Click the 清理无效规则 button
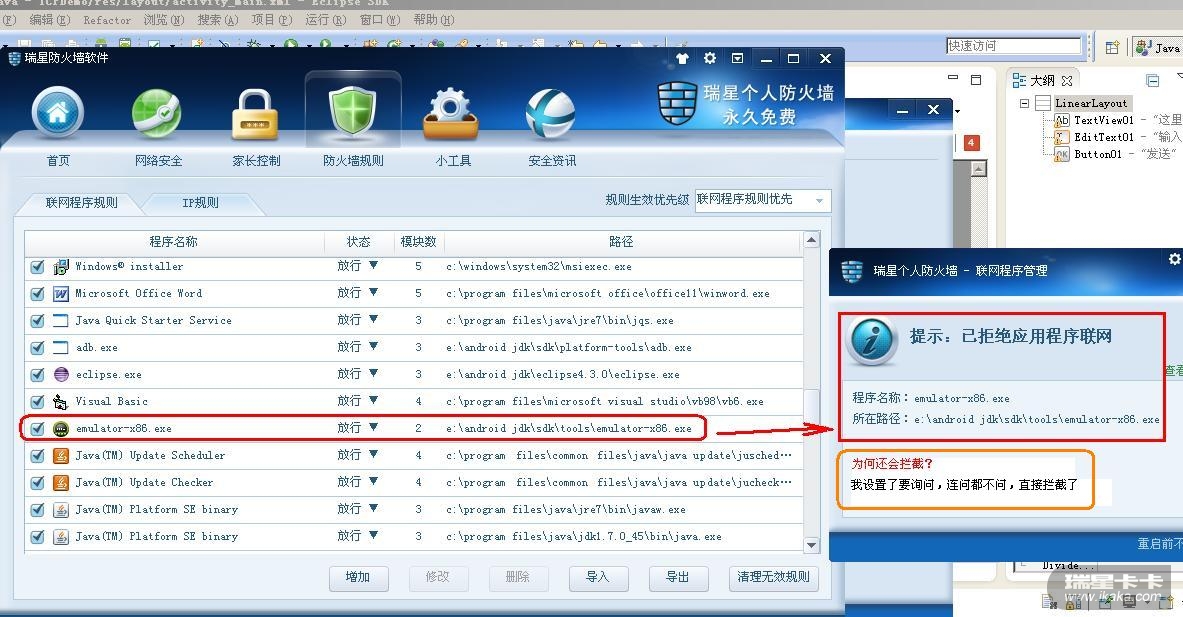This screenshot has width=1183, height=617. coord(773,578)
